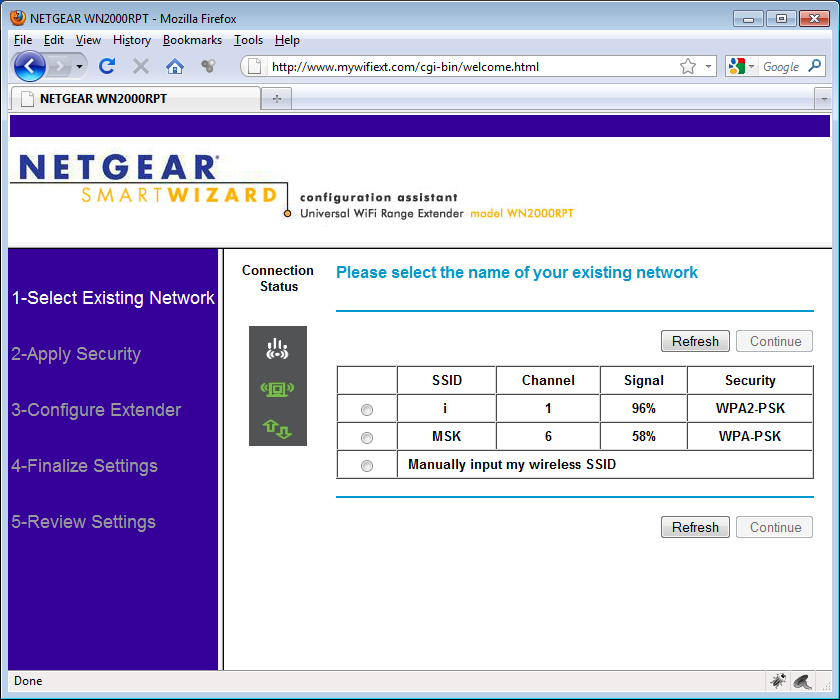Minimize the Firefox window
Image resolution: width=840 pixels, height=700 pixels.
coord(748,19)
